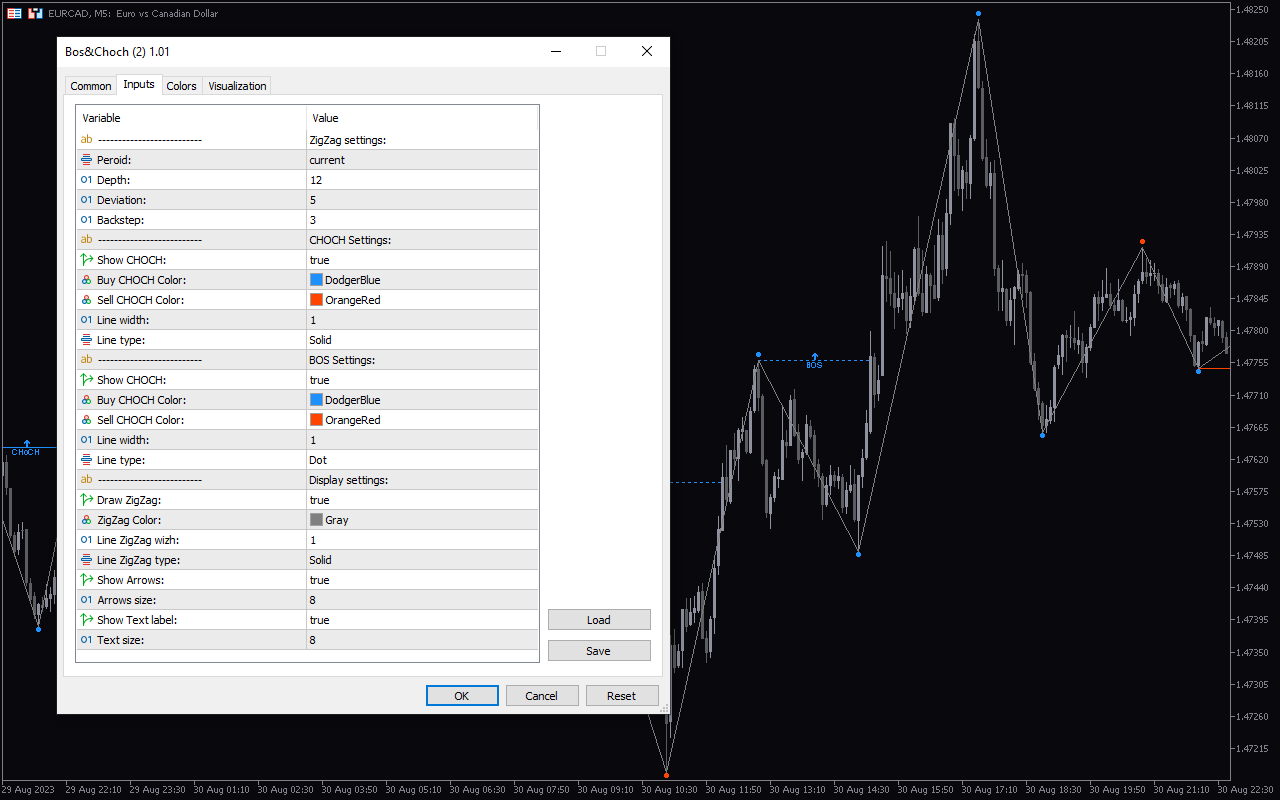Click the Value column header
This screenshot has height=800, width=1280.
coord(422,118)
